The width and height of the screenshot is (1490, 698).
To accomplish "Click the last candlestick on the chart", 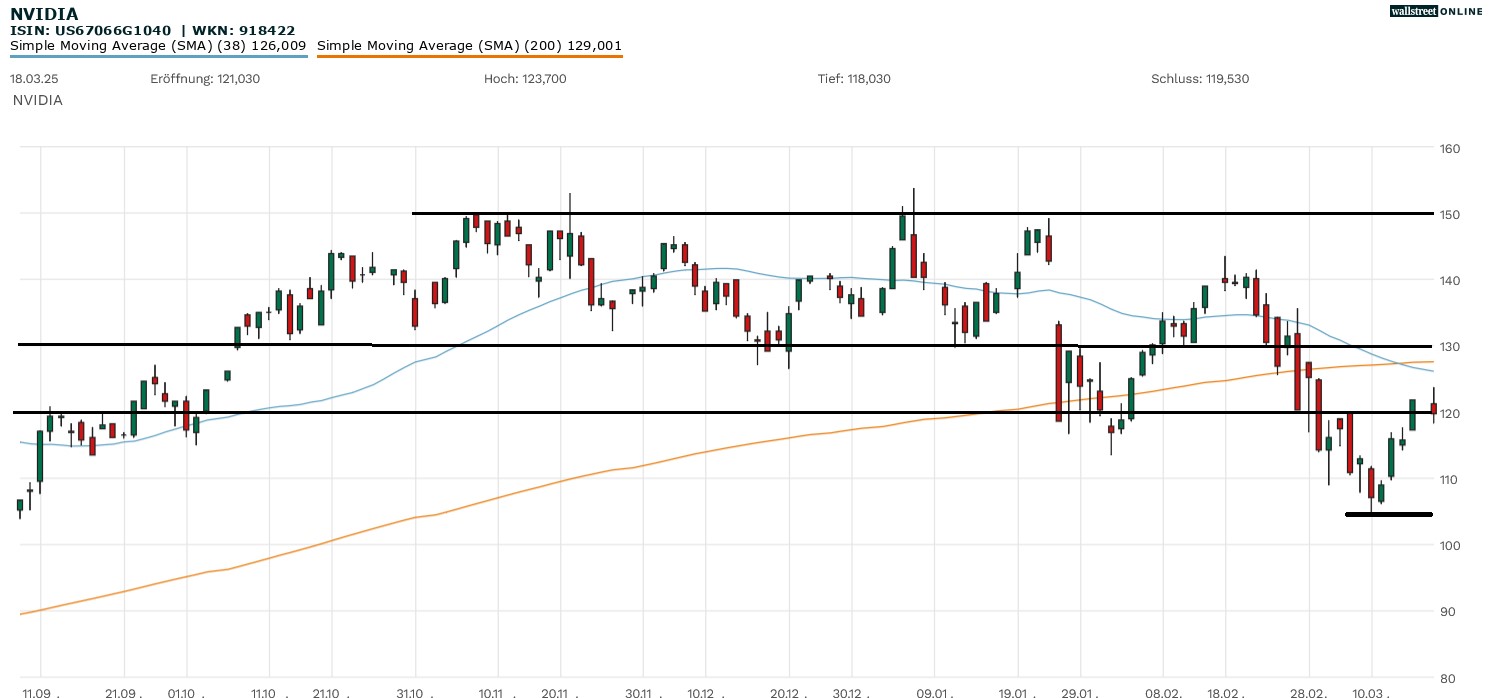I will (1433, 407).
